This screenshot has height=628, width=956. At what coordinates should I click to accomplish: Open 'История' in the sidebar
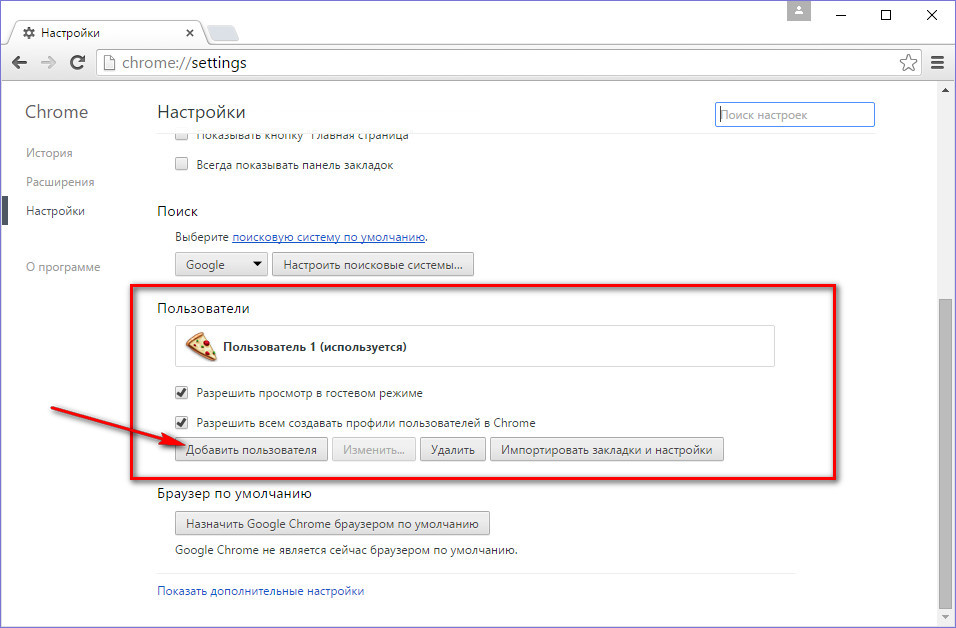(49, 153)
